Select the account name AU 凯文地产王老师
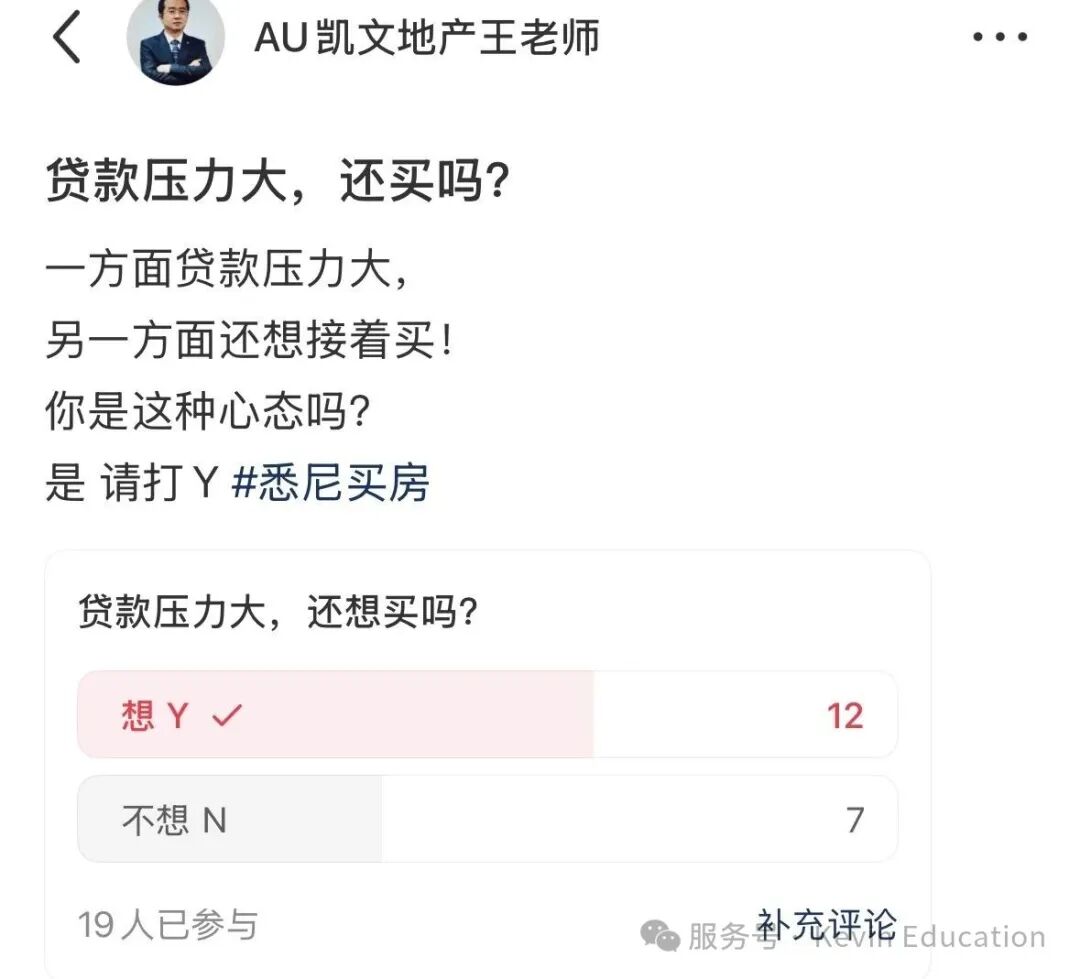This screenshot has width=1080, height=979. (x=428, y=37)
